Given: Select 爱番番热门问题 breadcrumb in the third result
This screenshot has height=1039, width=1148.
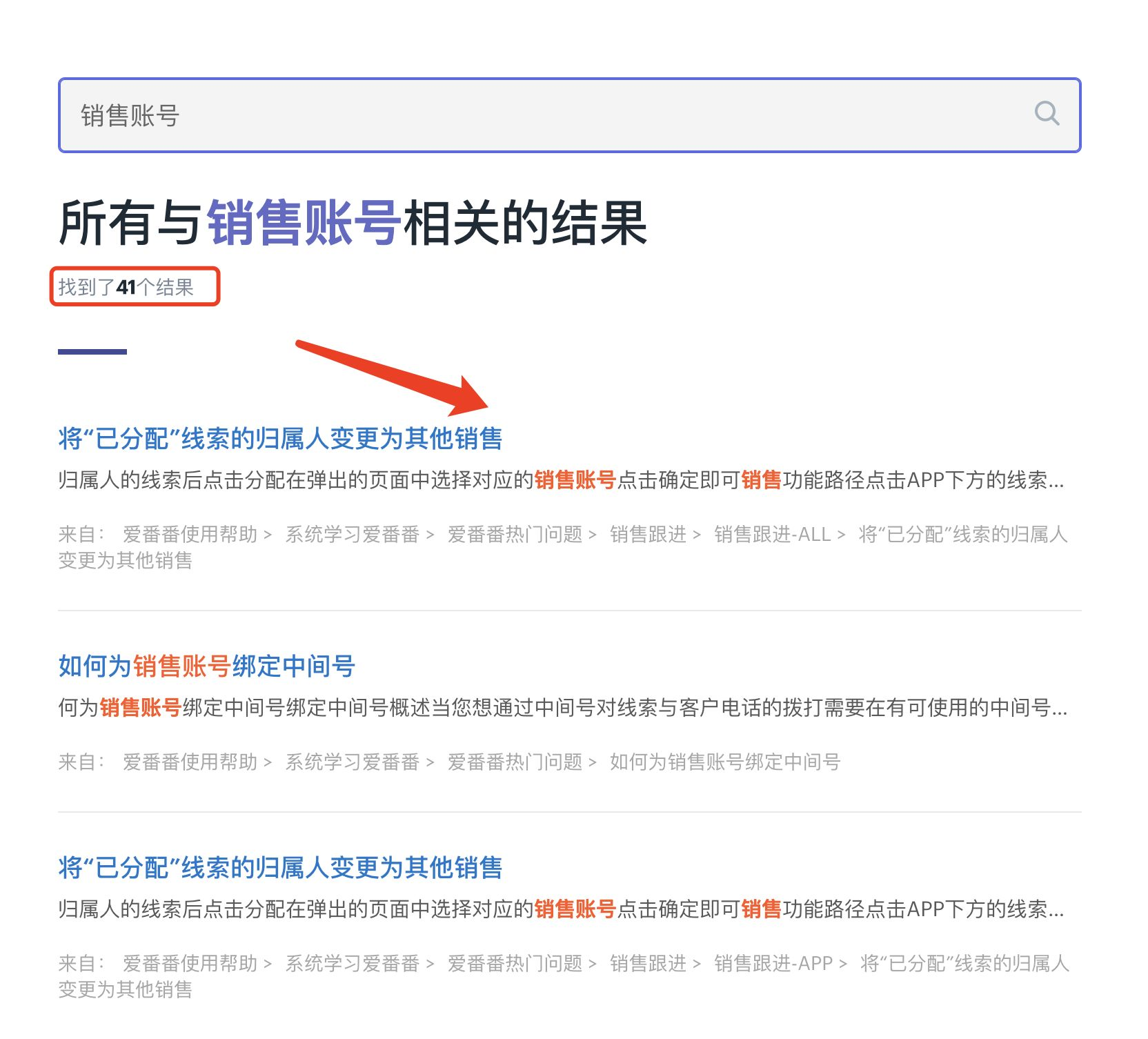Looking at the screenshot, I should point(515,963).
